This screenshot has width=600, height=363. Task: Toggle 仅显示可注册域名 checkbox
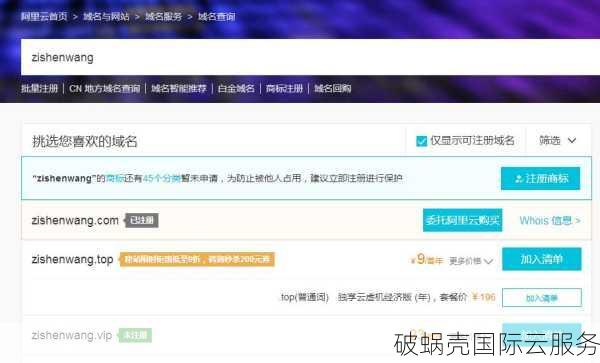(x=421, y=141)
